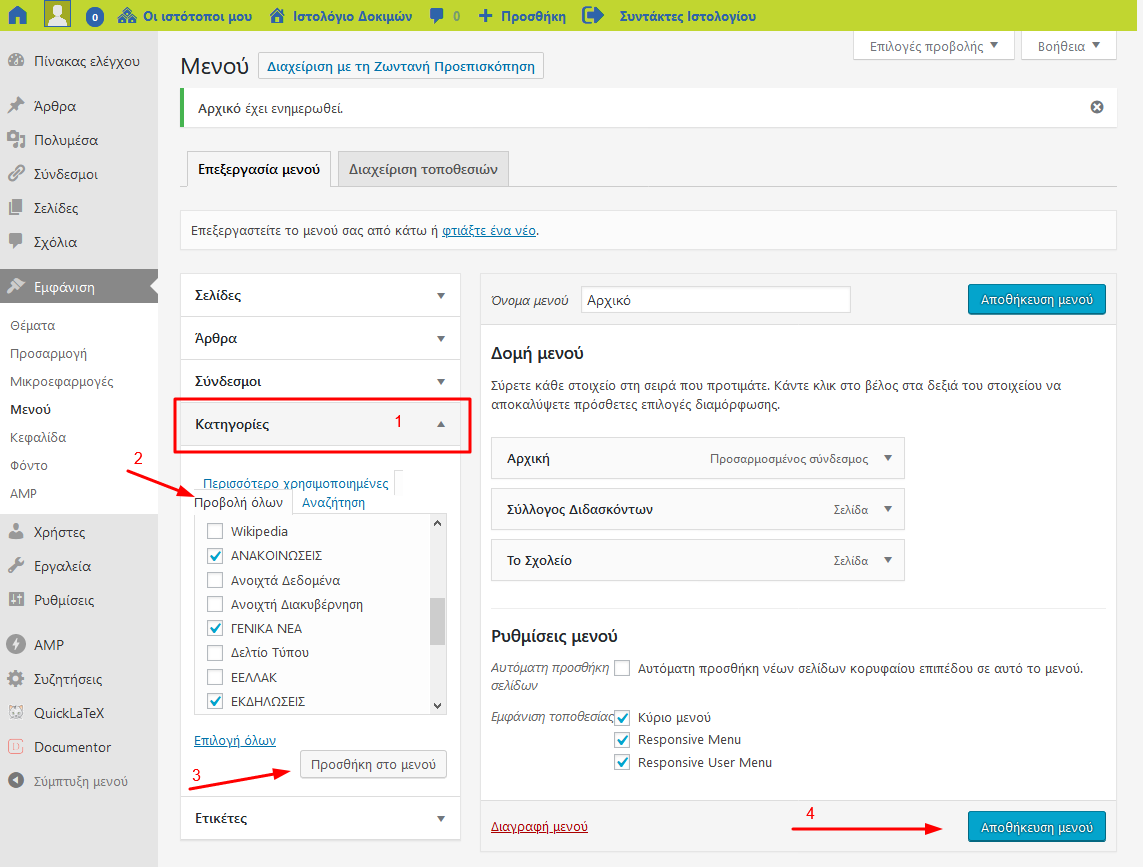The height and width of the screenshot is (867, 1143).
Task: Click the Ρυθμίσεις settings icon in sidebar
Action: click(16, 600)
